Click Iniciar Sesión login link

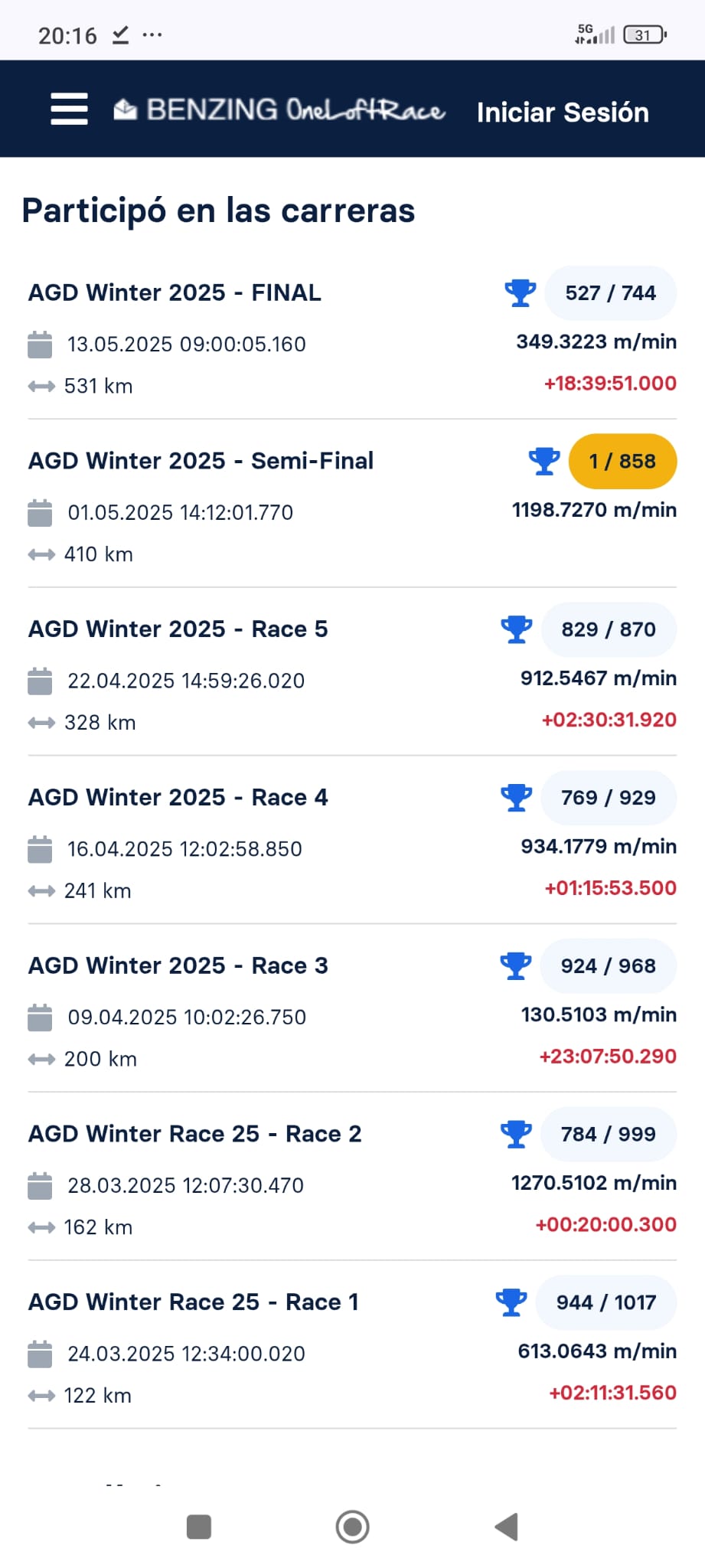(x=563, y=113)
